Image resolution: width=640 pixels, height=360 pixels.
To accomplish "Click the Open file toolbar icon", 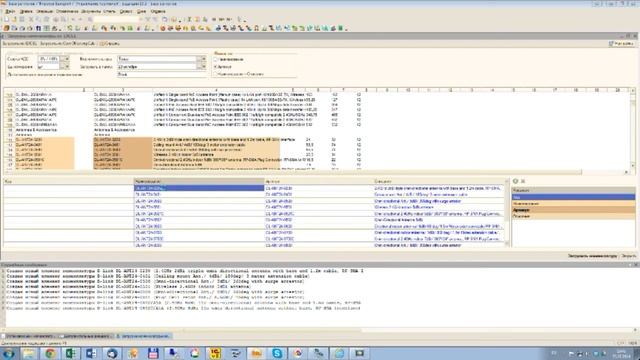I will point(14,19).
